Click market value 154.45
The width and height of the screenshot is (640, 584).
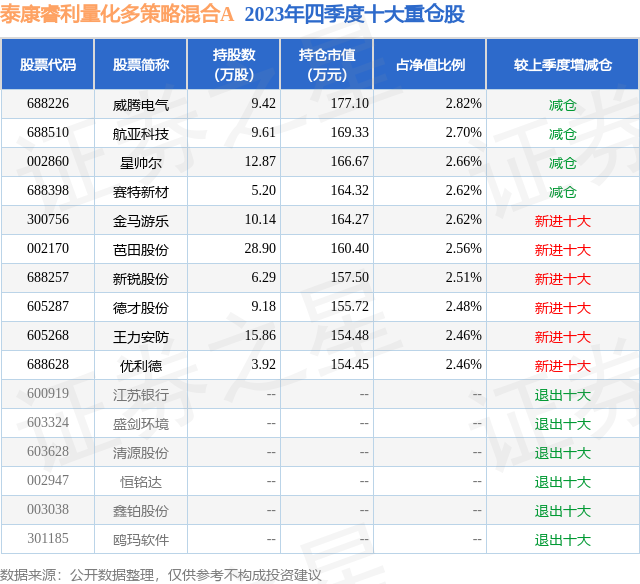coord(350,364)
